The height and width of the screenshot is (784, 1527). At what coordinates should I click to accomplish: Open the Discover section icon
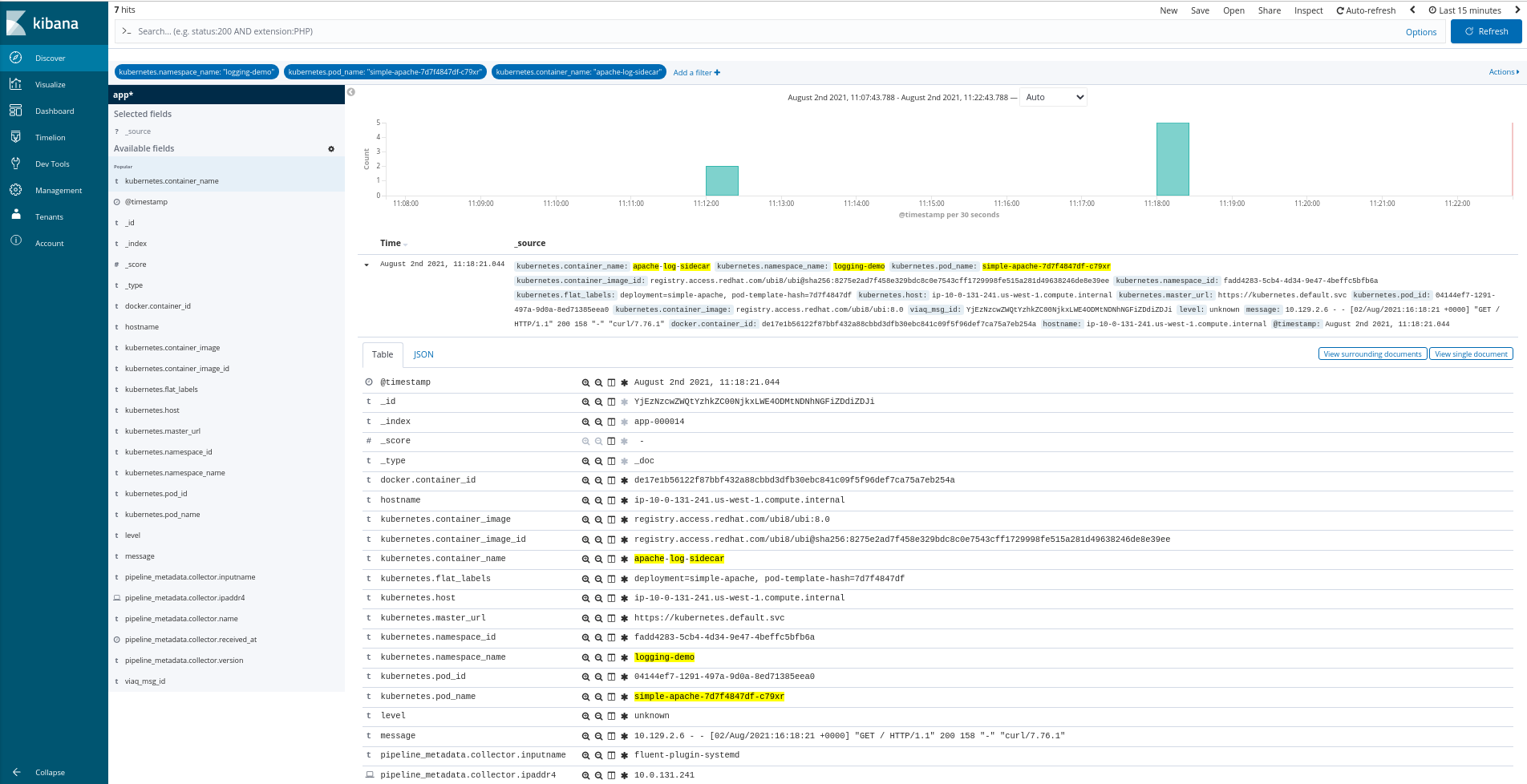[15, 58]
